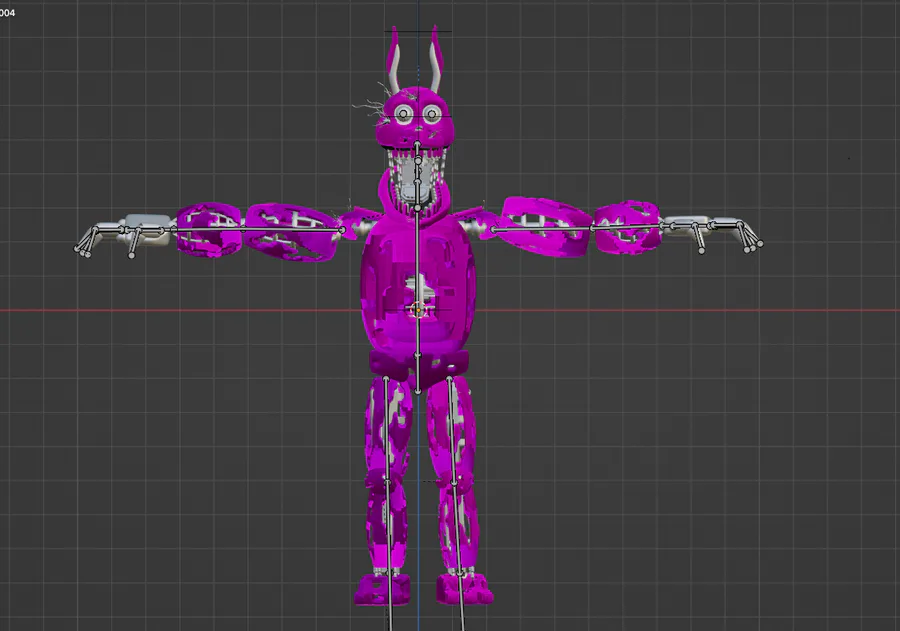Select the ear on the viewer's left
Viewport: 900px width, 631px height.
(x=393, y=59)
